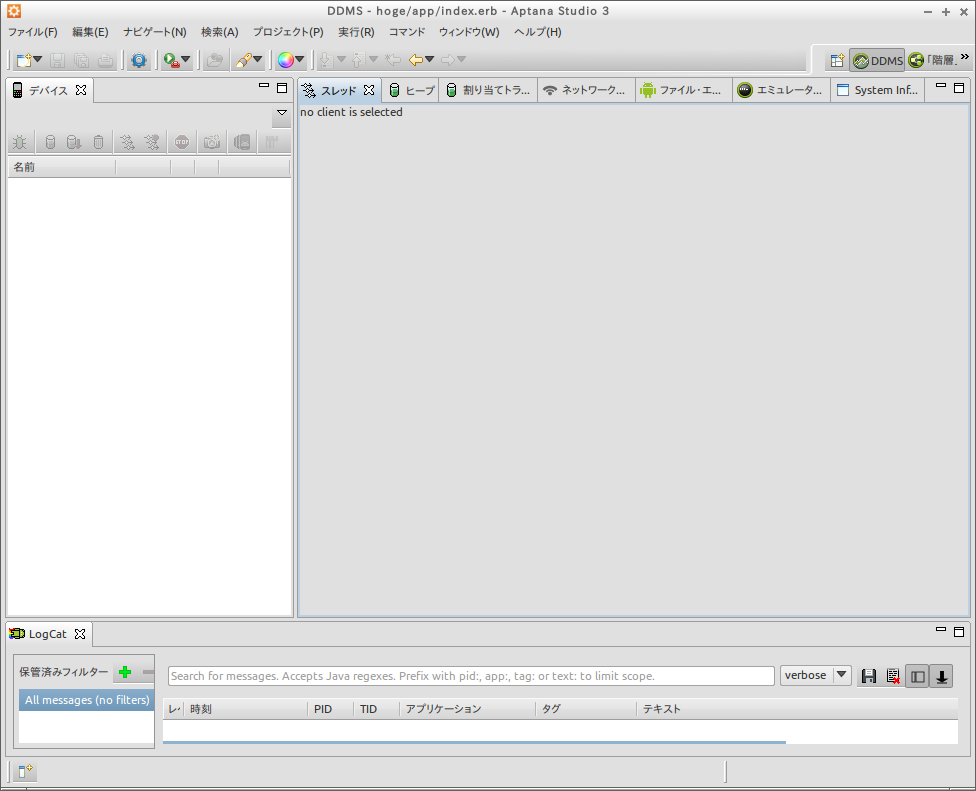The image size is (976, 791).
Task: Click the flashlight search icon
Action: coord(243,60)
